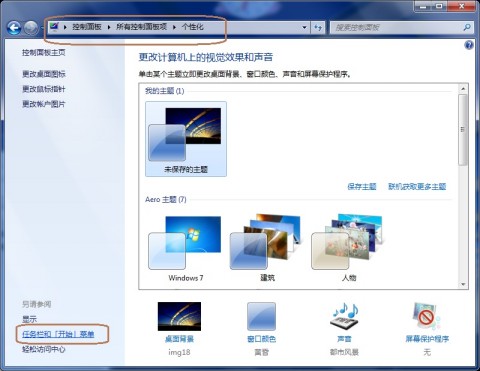Click the theme list scroll down arrow
Image resolution: width=480 pixels, height=371 pixels.
click(x=463, y=284)
